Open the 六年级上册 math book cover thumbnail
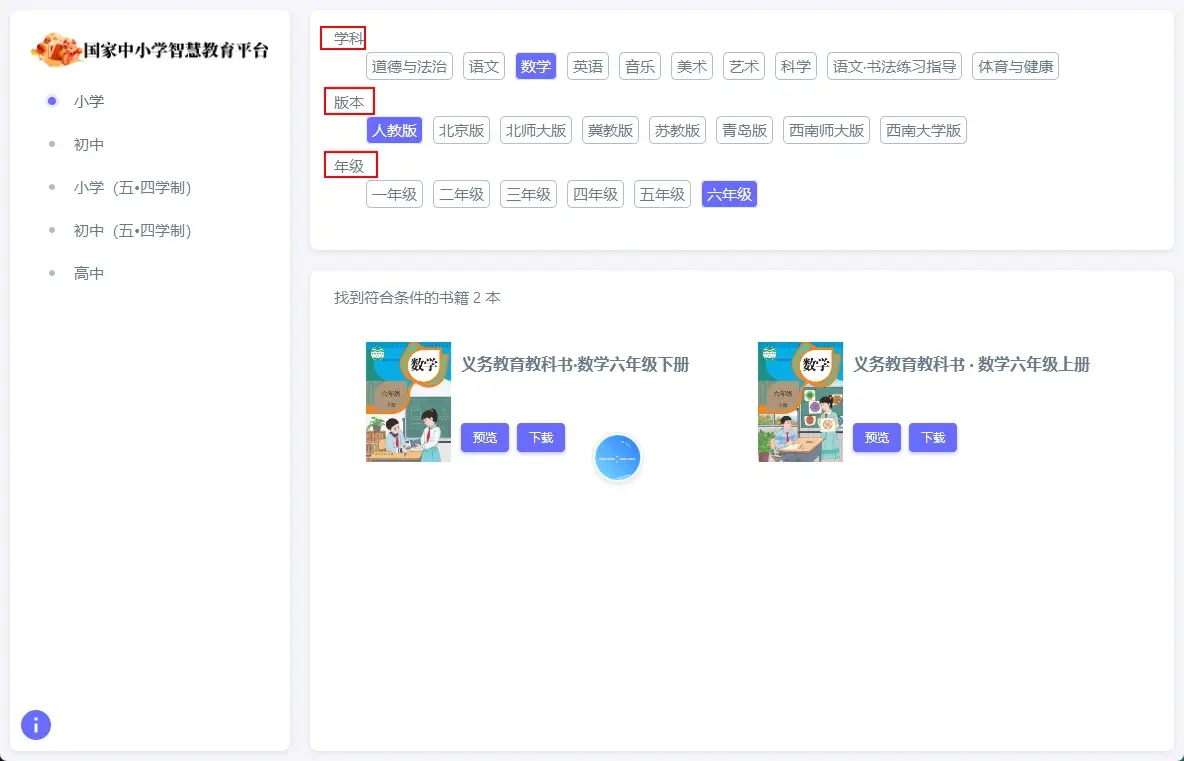The image size is (1184, 761). 800,402
